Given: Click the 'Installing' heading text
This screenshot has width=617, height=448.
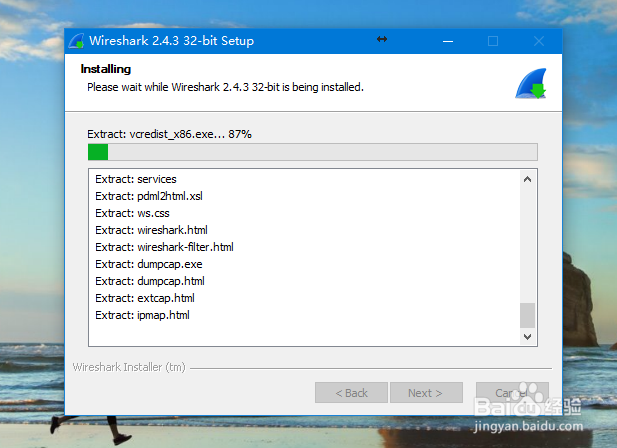Looking at the screenshot, I should click(x=105, y=69).
